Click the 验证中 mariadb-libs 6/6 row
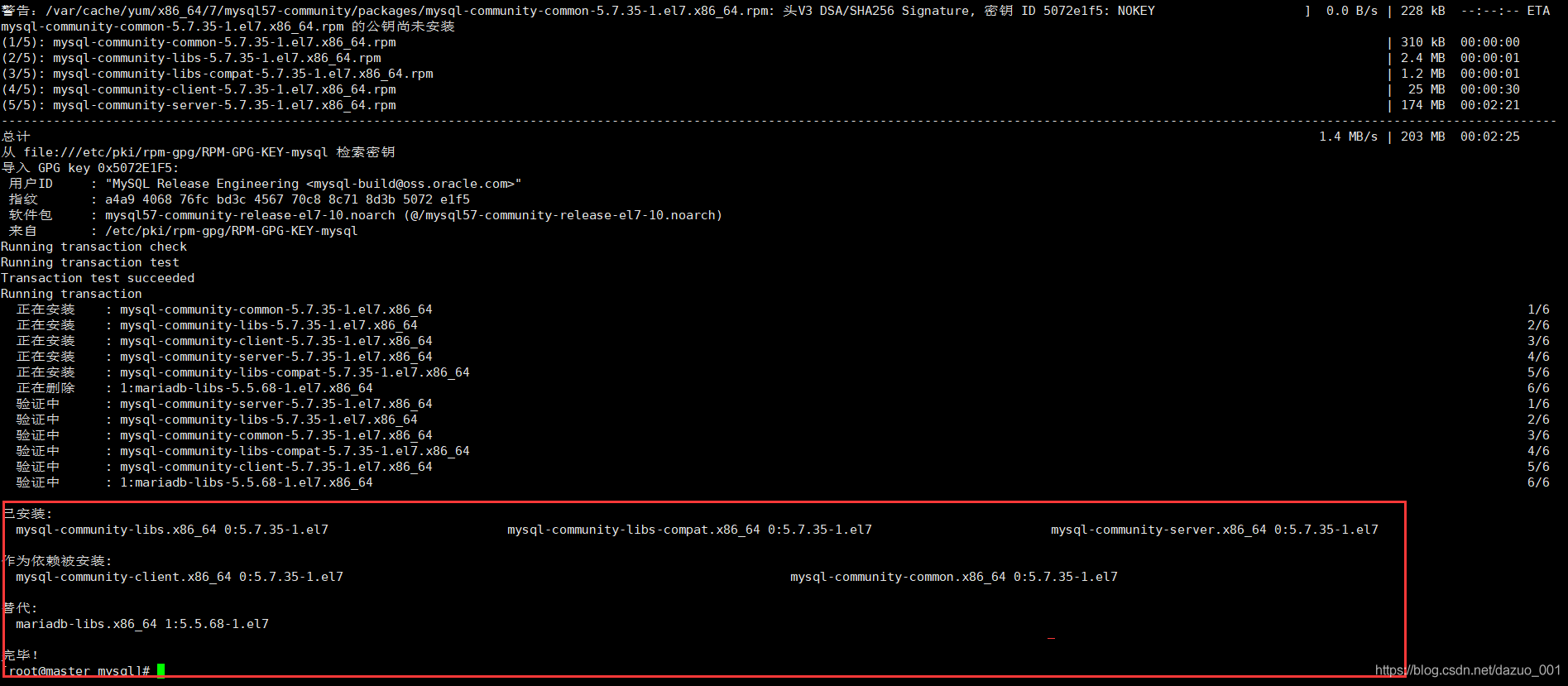This screenshot has width=1568, height=686. point(783,482)
